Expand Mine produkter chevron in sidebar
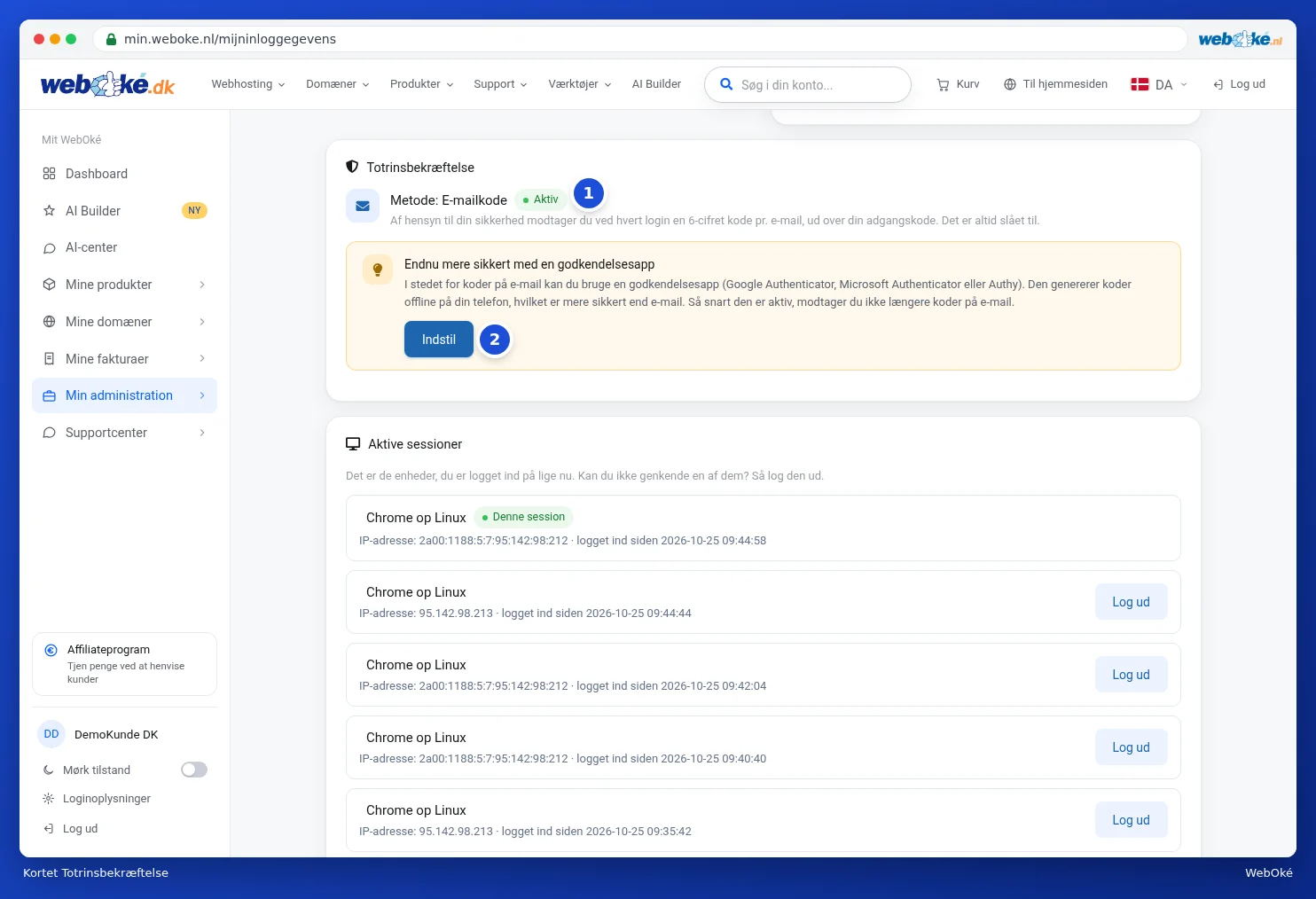The height and width of the screenshot is (899, 1316). pos(202,285)
